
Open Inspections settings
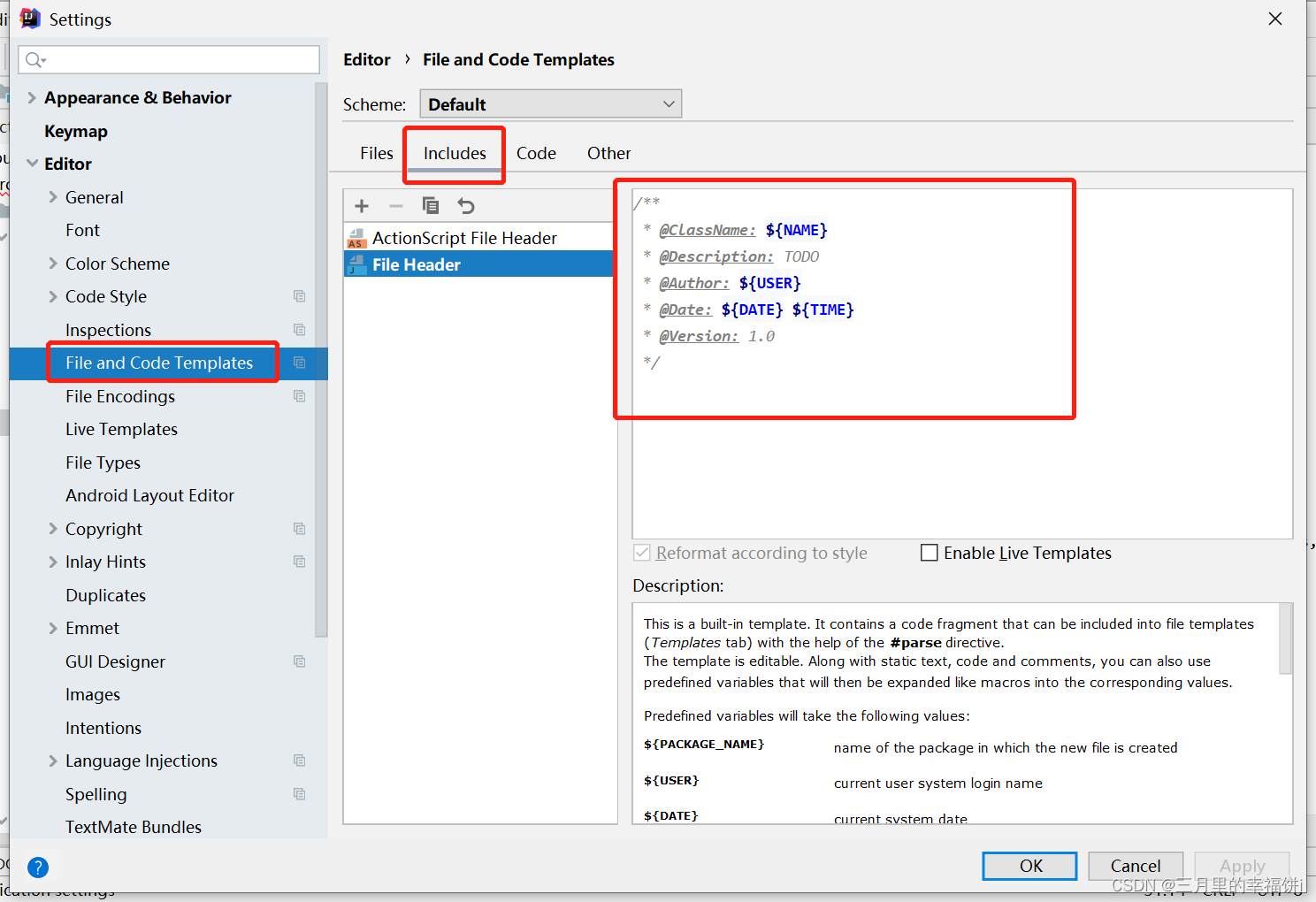108,330
